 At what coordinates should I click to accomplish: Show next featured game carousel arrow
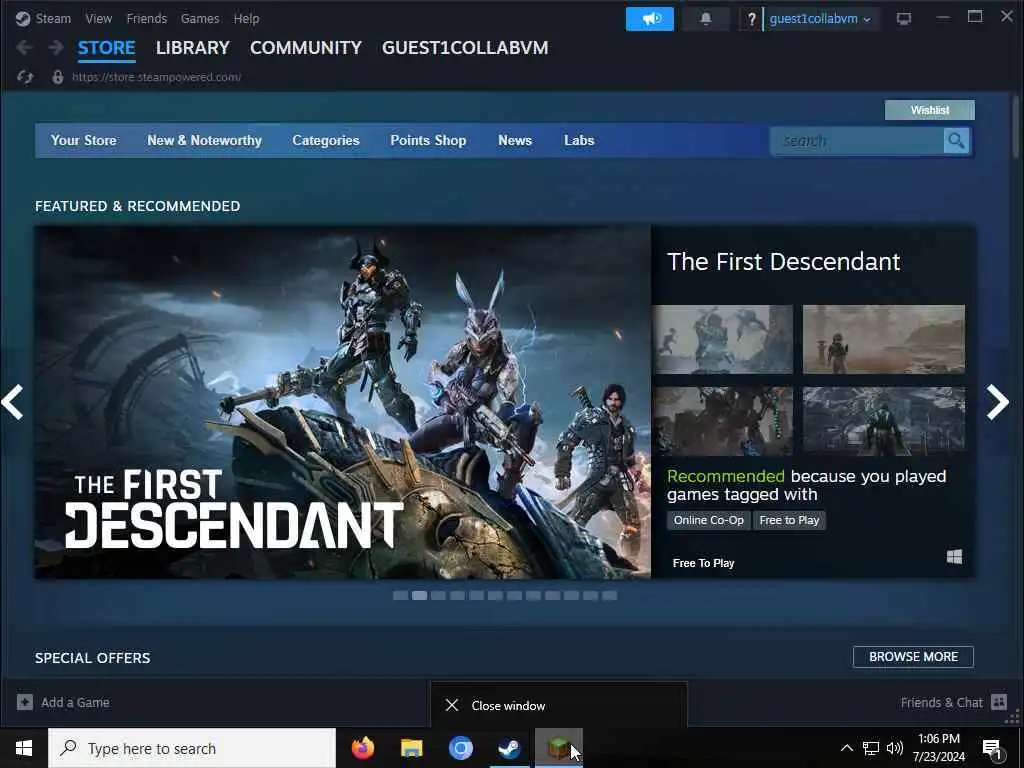tap(998, 402)
